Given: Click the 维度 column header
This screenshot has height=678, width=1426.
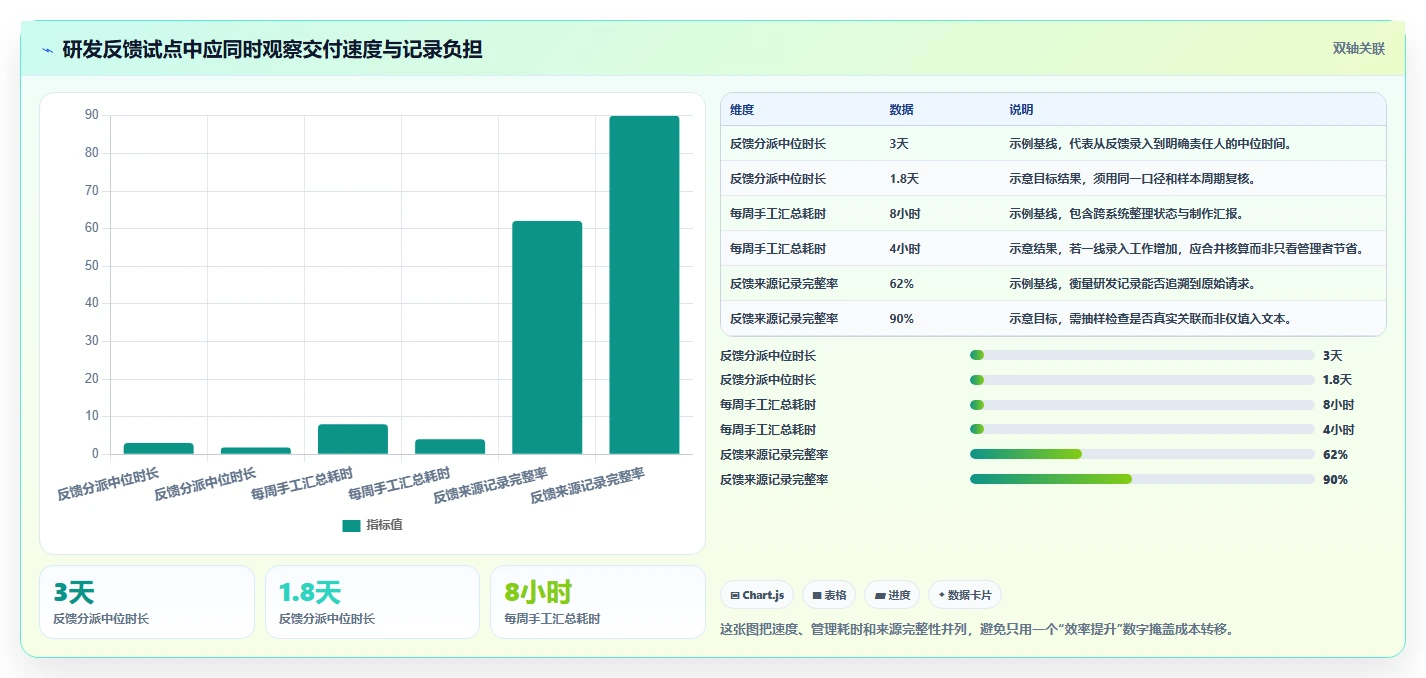Looking at the screenshot, I should [x=742, y=110].
